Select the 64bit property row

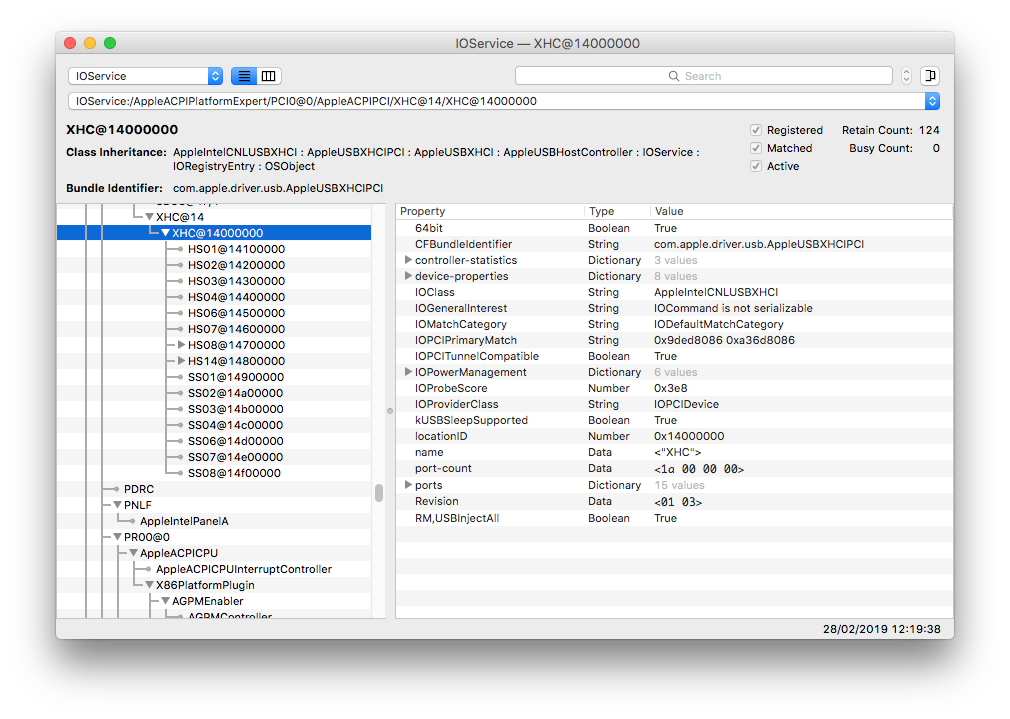tap(674, 228)
